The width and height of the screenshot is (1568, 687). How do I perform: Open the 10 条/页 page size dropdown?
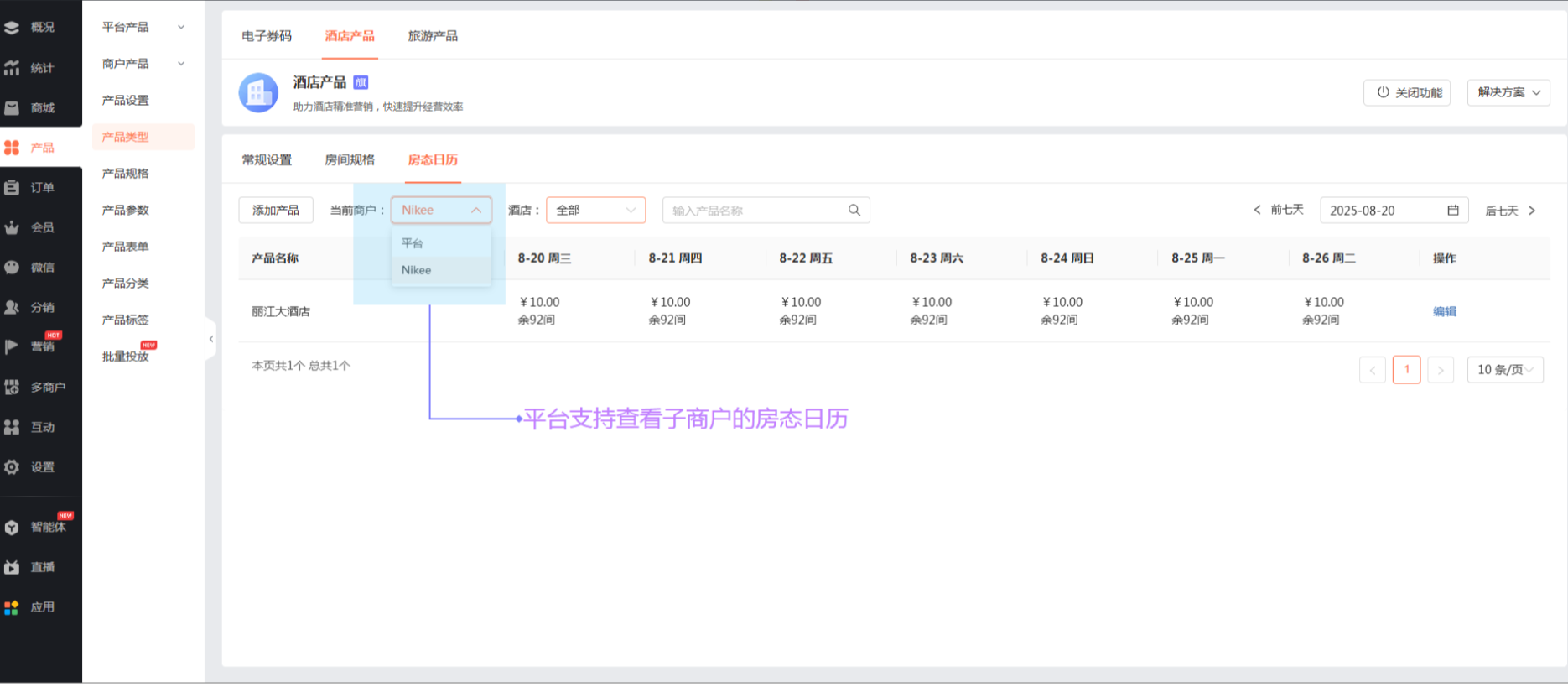click(x=1505, y=370)
